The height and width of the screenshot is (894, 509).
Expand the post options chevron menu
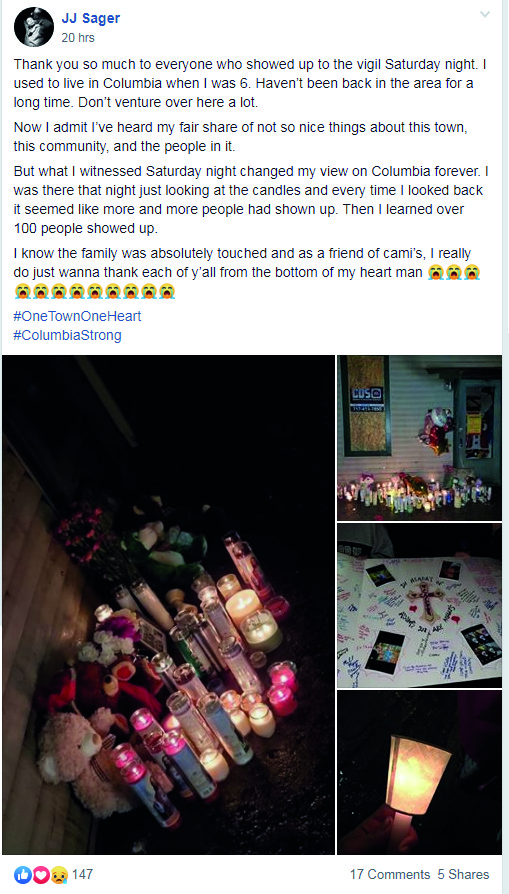[484, 15]
